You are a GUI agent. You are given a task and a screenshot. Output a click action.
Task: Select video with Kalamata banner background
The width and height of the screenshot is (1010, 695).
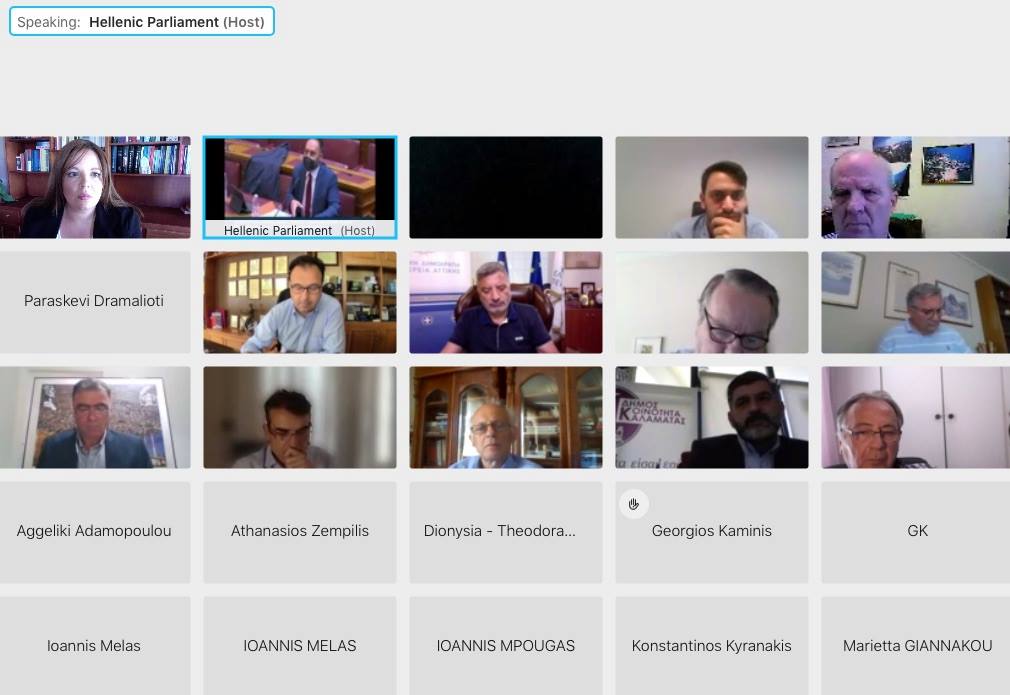pos(711,417)
